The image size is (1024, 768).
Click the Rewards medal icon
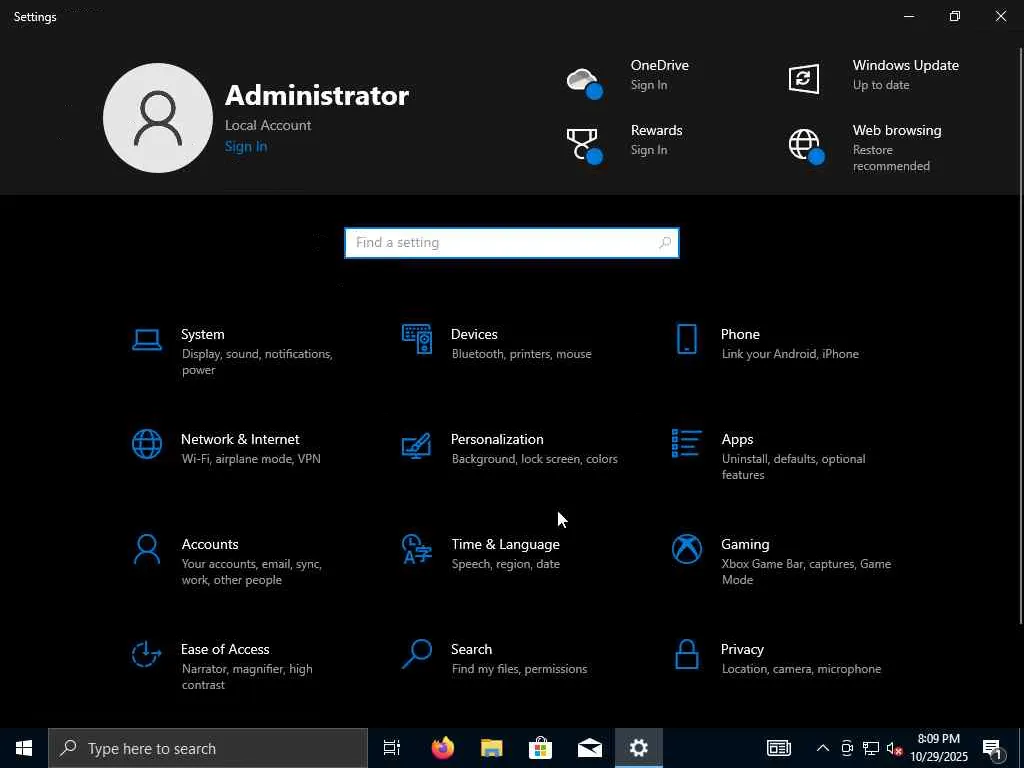[584, 146]
